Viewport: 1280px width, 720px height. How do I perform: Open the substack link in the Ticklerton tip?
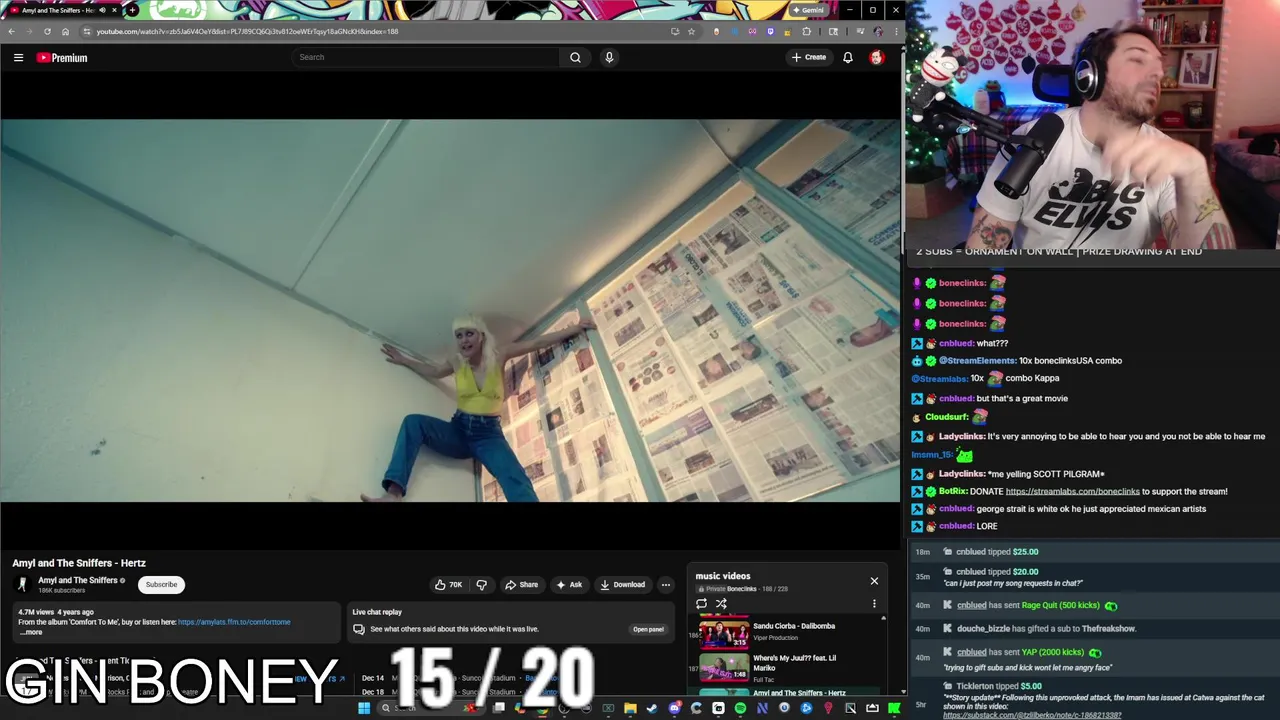pos(1032,715)
